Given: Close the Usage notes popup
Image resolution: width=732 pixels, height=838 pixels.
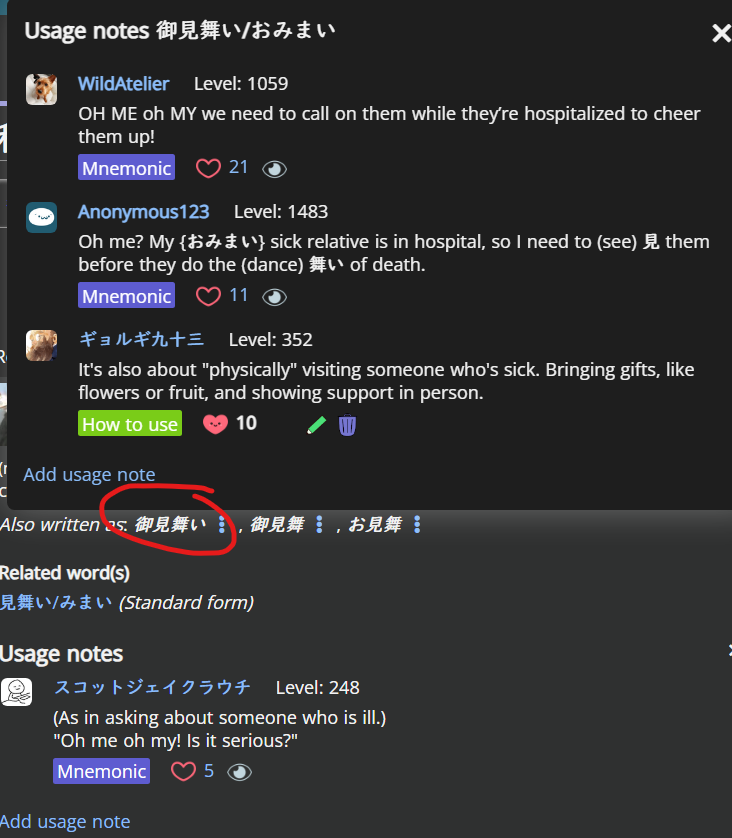Looking at the screenshot, I should pyautogui.click(x=721, y=33).
